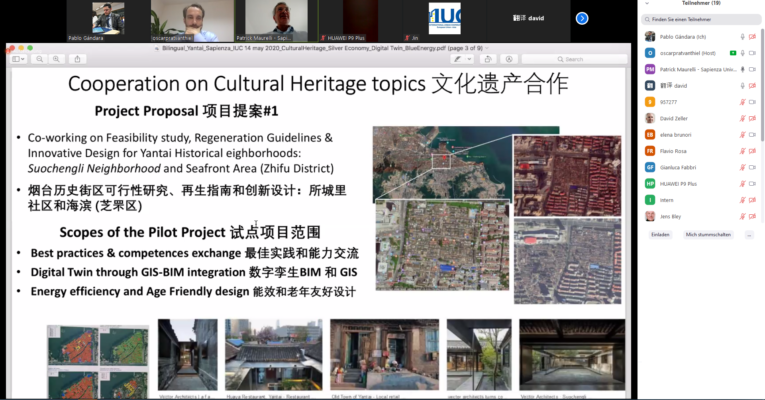Select the IUC logo video thumbnail
The height and width of the screenshot is (400, 765).
point(444,20)
